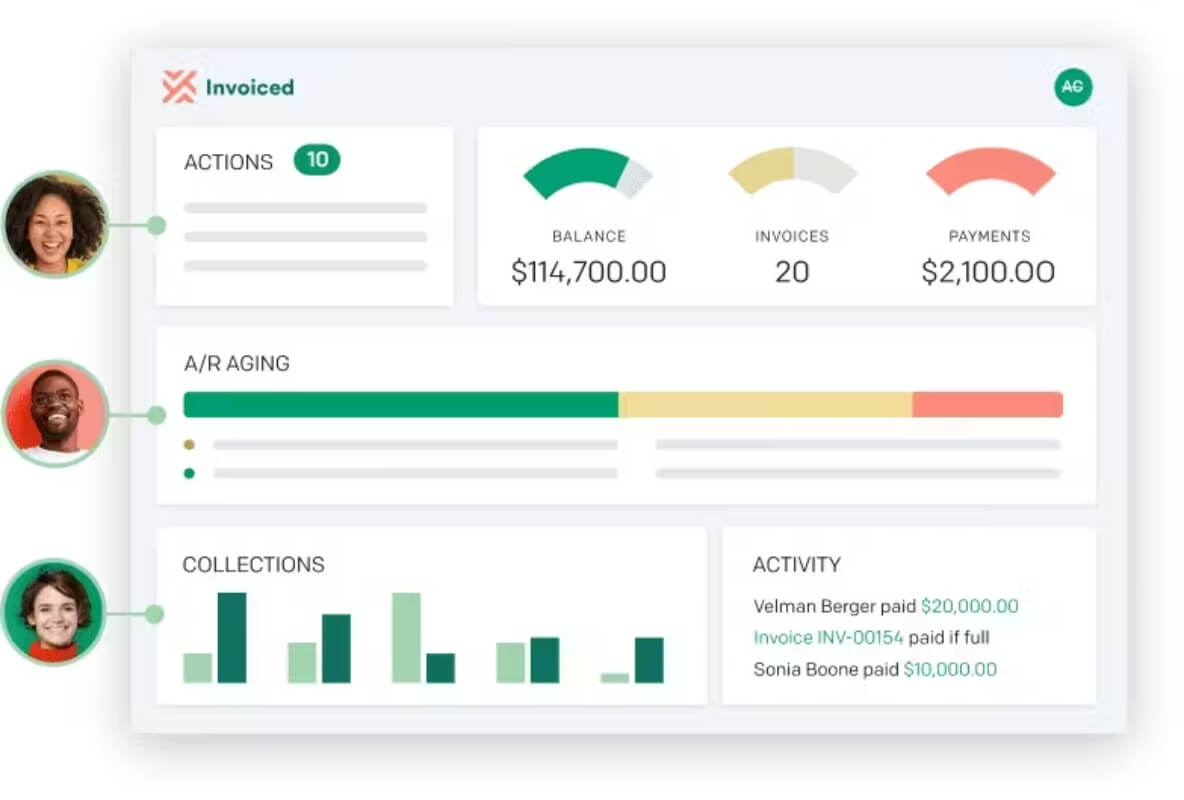Select the red Payments gauge
The image size is (1184, 800).
coord(990,171)
